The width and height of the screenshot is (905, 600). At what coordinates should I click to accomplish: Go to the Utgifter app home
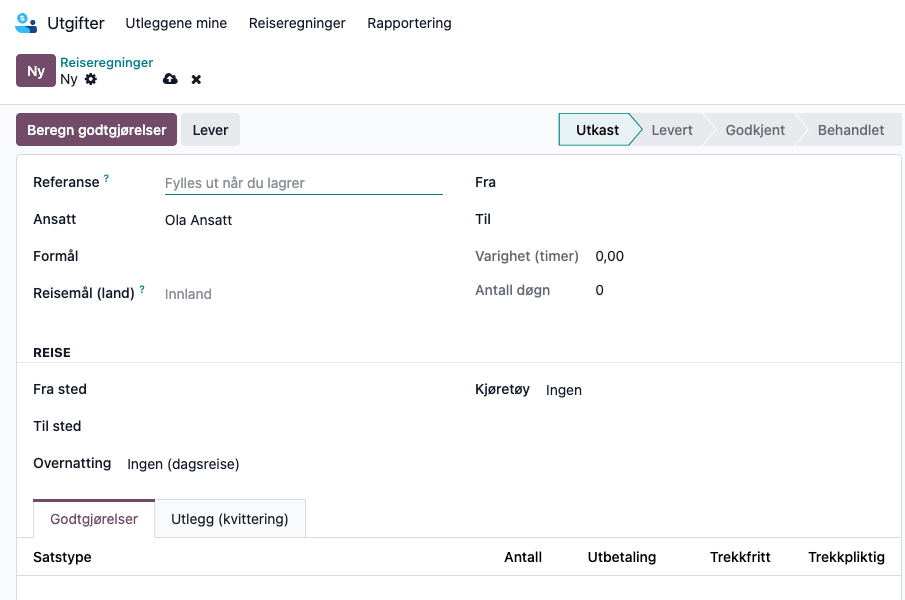click(76, 23)
